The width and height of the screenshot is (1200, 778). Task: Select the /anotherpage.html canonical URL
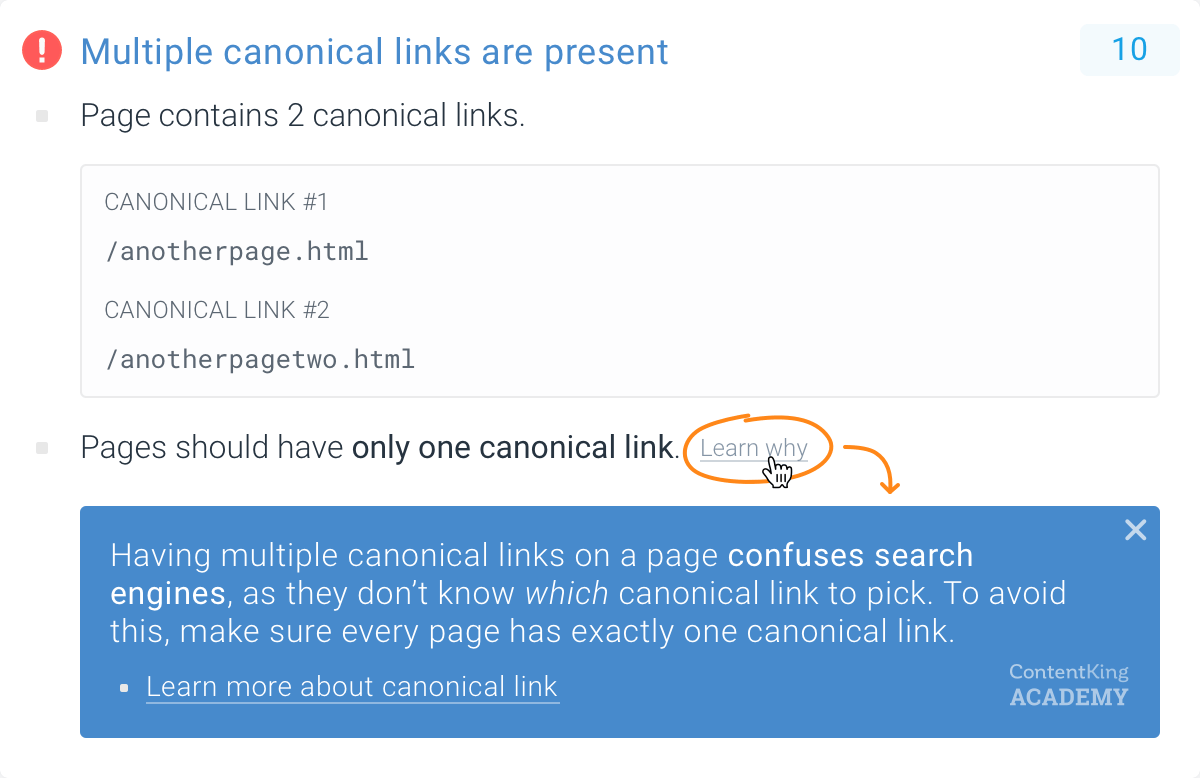237,251
